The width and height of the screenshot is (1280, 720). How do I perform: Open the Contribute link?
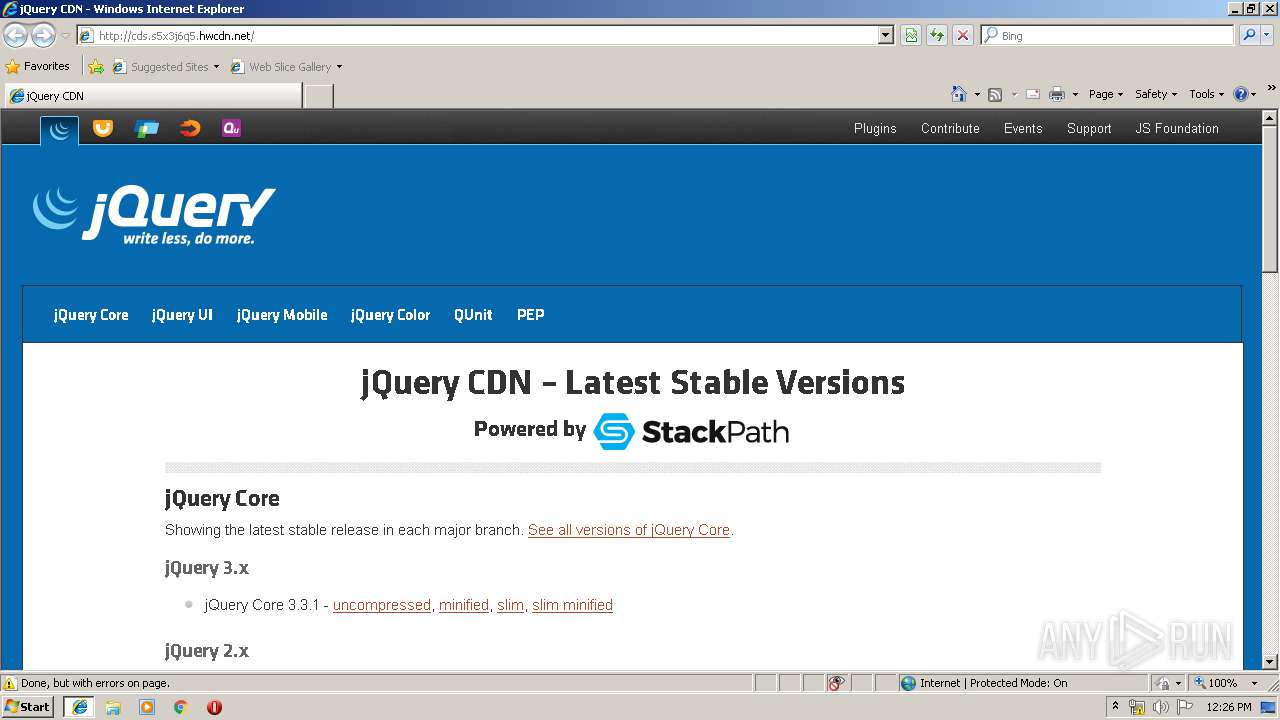(x=950, y=128)
